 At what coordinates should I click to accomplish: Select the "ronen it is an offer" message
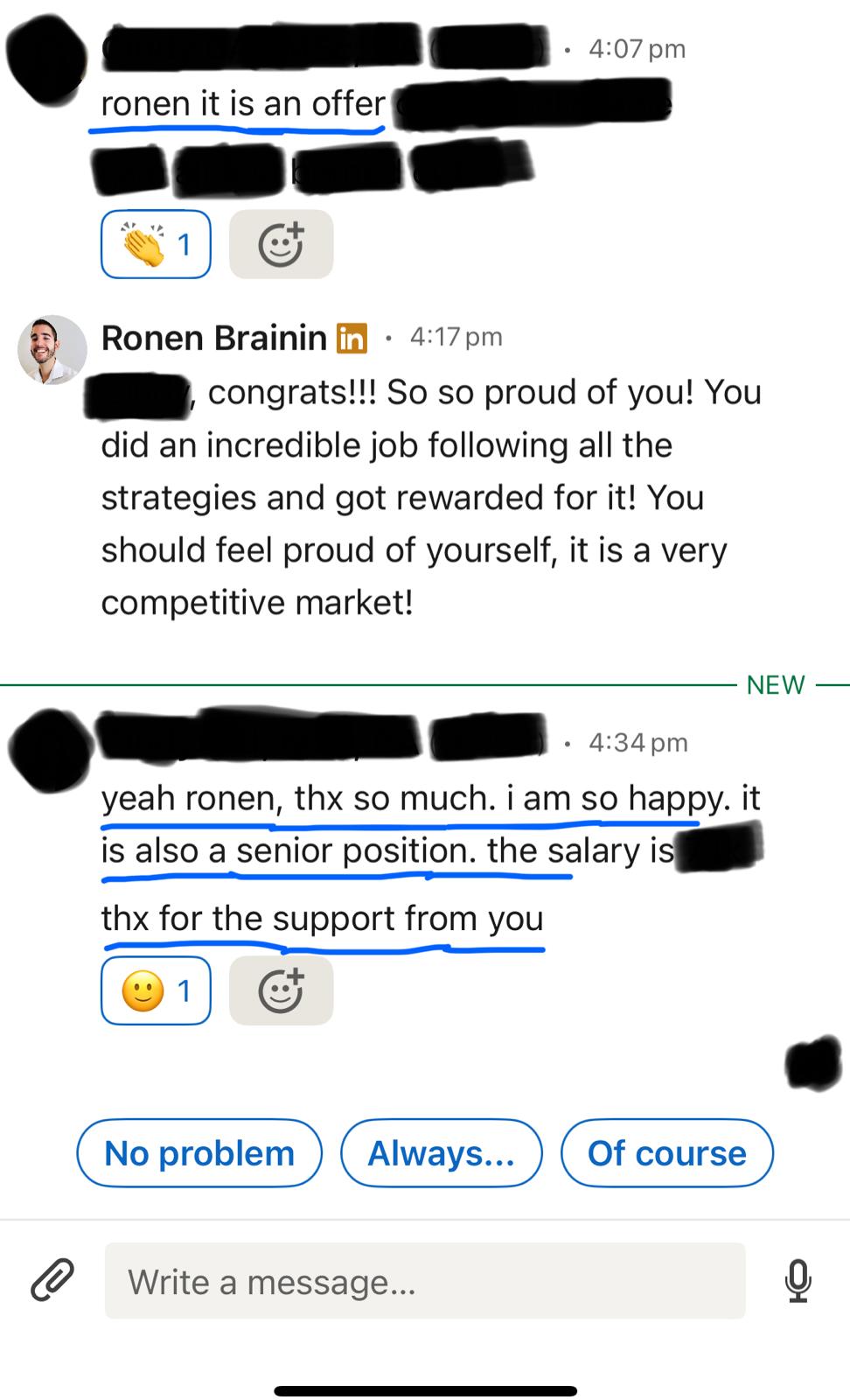242,104
